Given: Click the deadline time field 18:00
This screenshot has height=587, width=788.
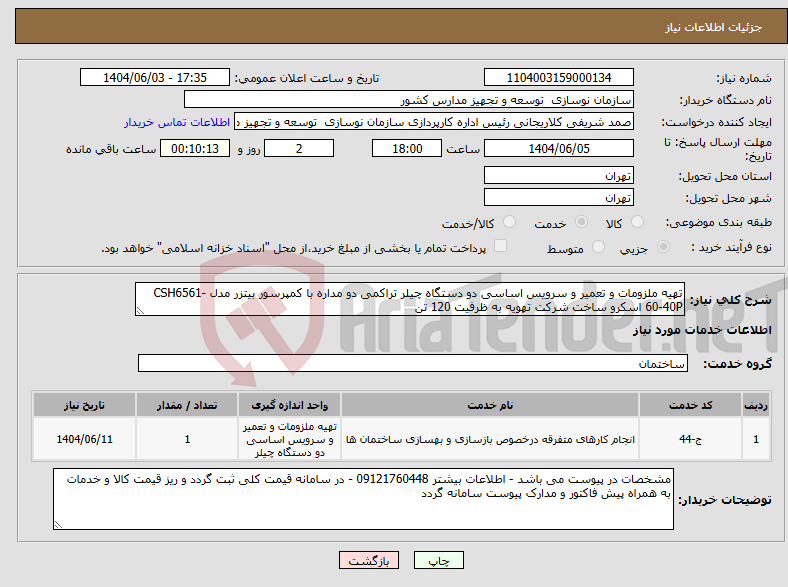Looking at the screenshot, I should (407, 148).
